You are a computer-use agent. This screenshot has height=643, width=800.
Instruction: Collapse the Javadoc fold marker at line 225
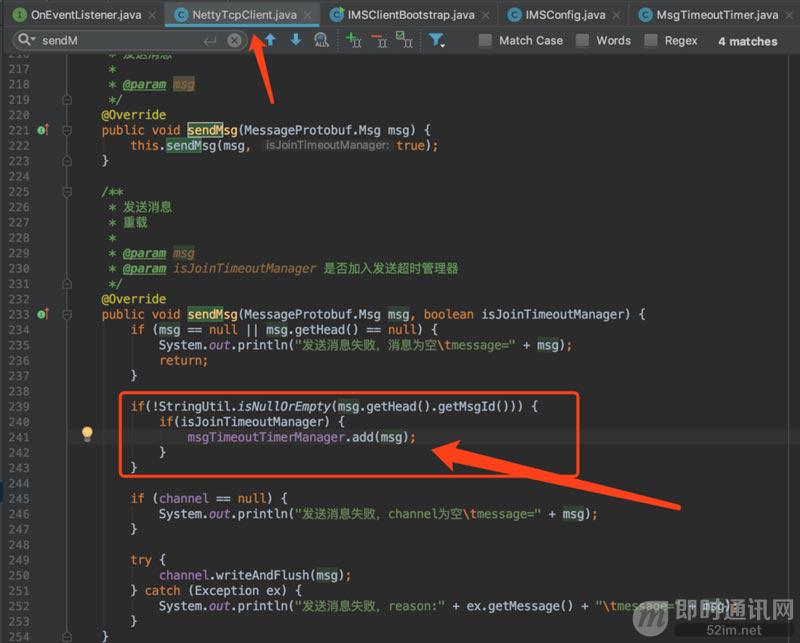click(x=67, y=192)
